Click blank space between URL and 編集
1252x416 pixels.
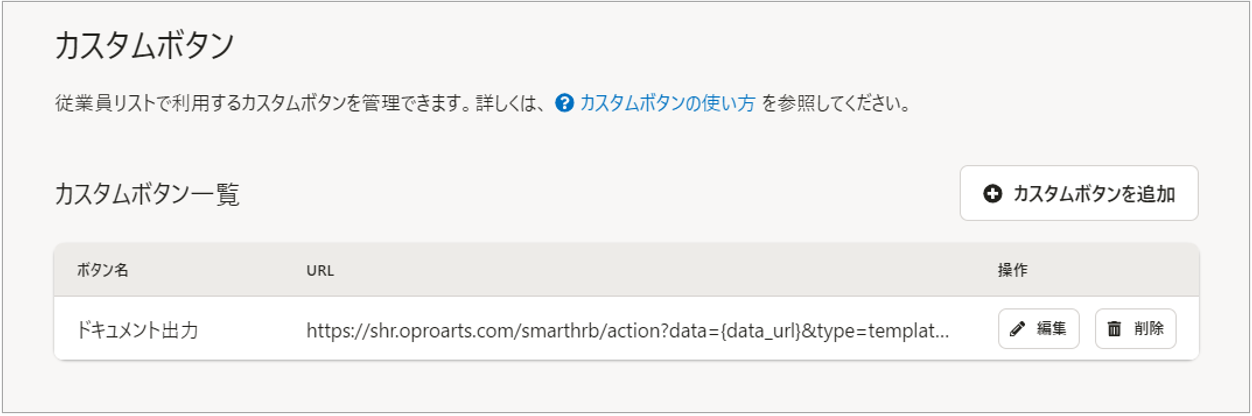click(973, 329)
